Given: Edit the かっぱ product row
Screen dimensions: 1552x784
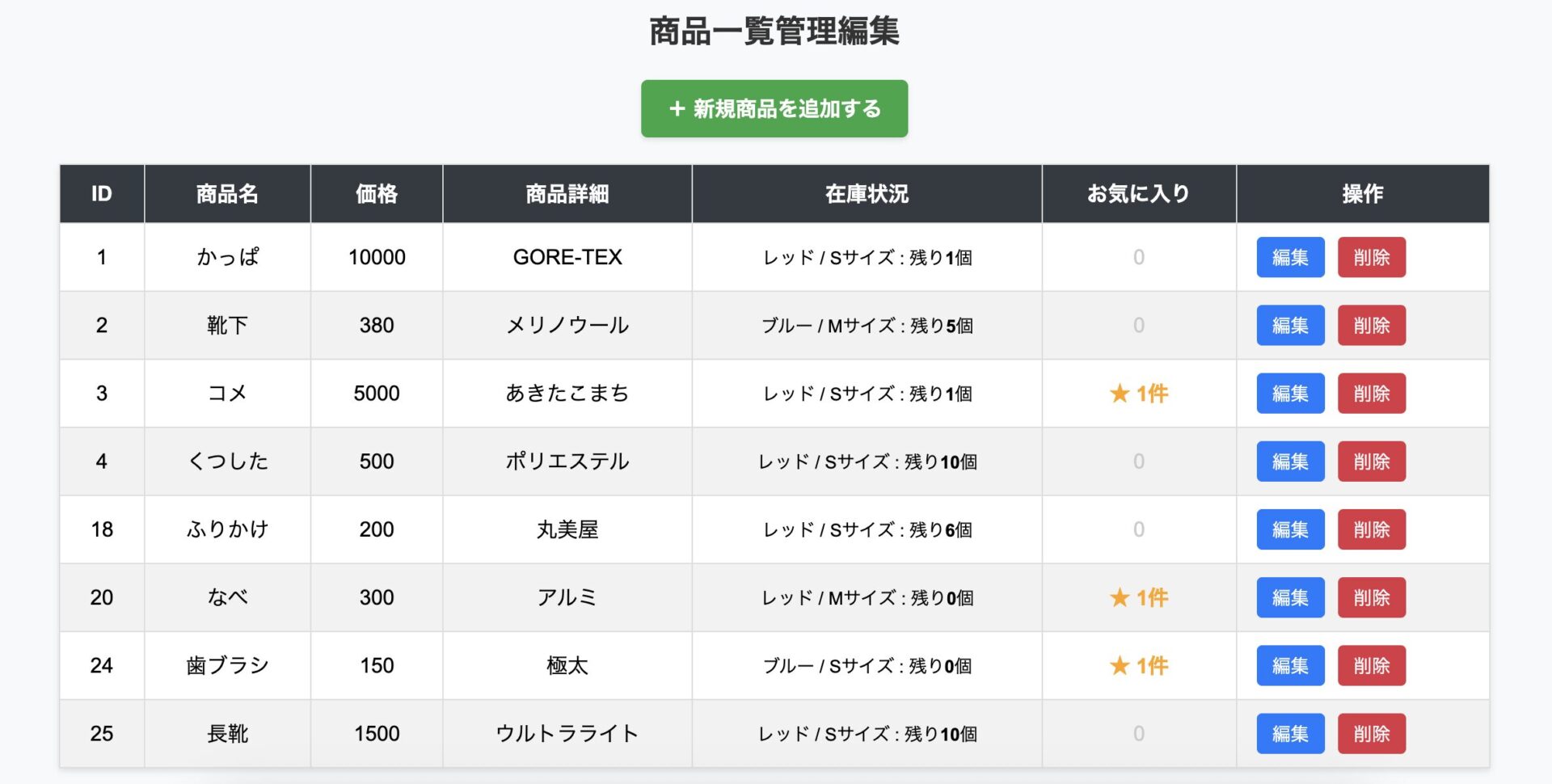Looking at the screenshot, I should pyautogui.click(x=1290, y=257).
